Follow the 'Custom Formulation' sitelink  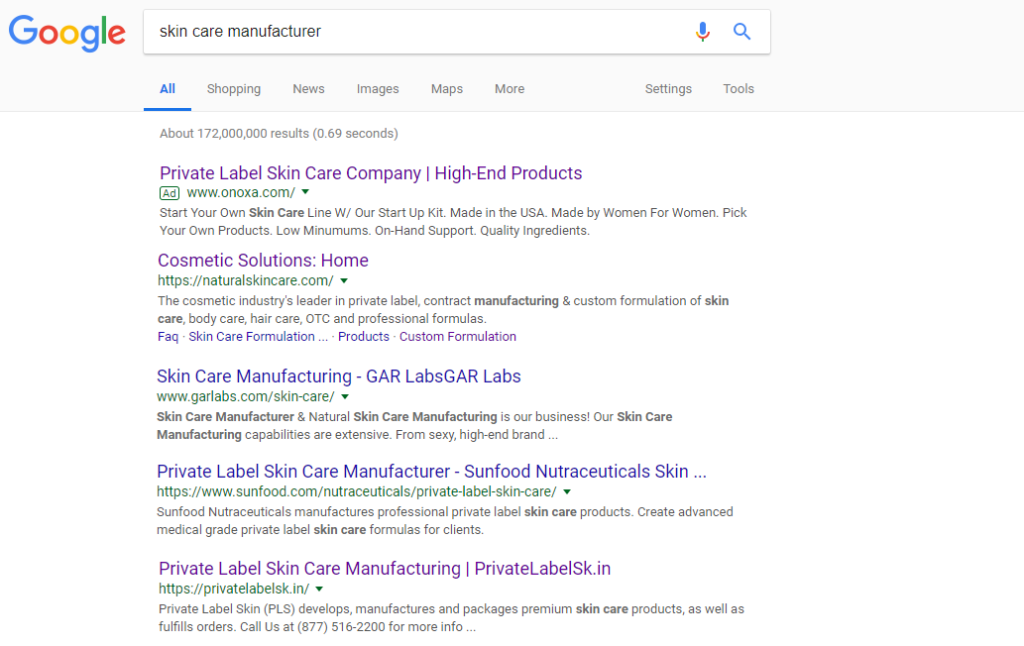[457, 337]
